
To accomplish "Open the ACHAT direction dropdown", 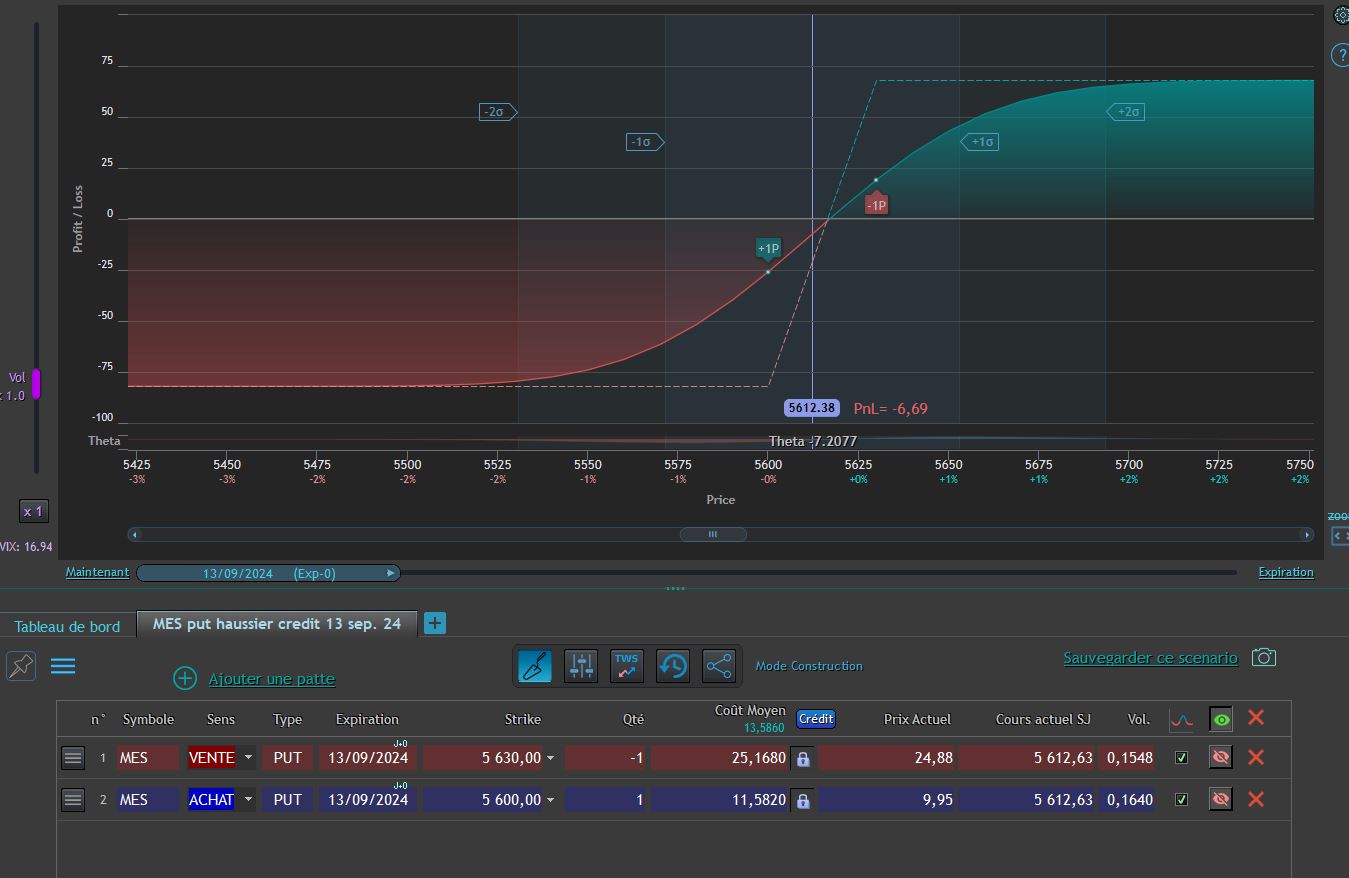I will coord(249,800).
